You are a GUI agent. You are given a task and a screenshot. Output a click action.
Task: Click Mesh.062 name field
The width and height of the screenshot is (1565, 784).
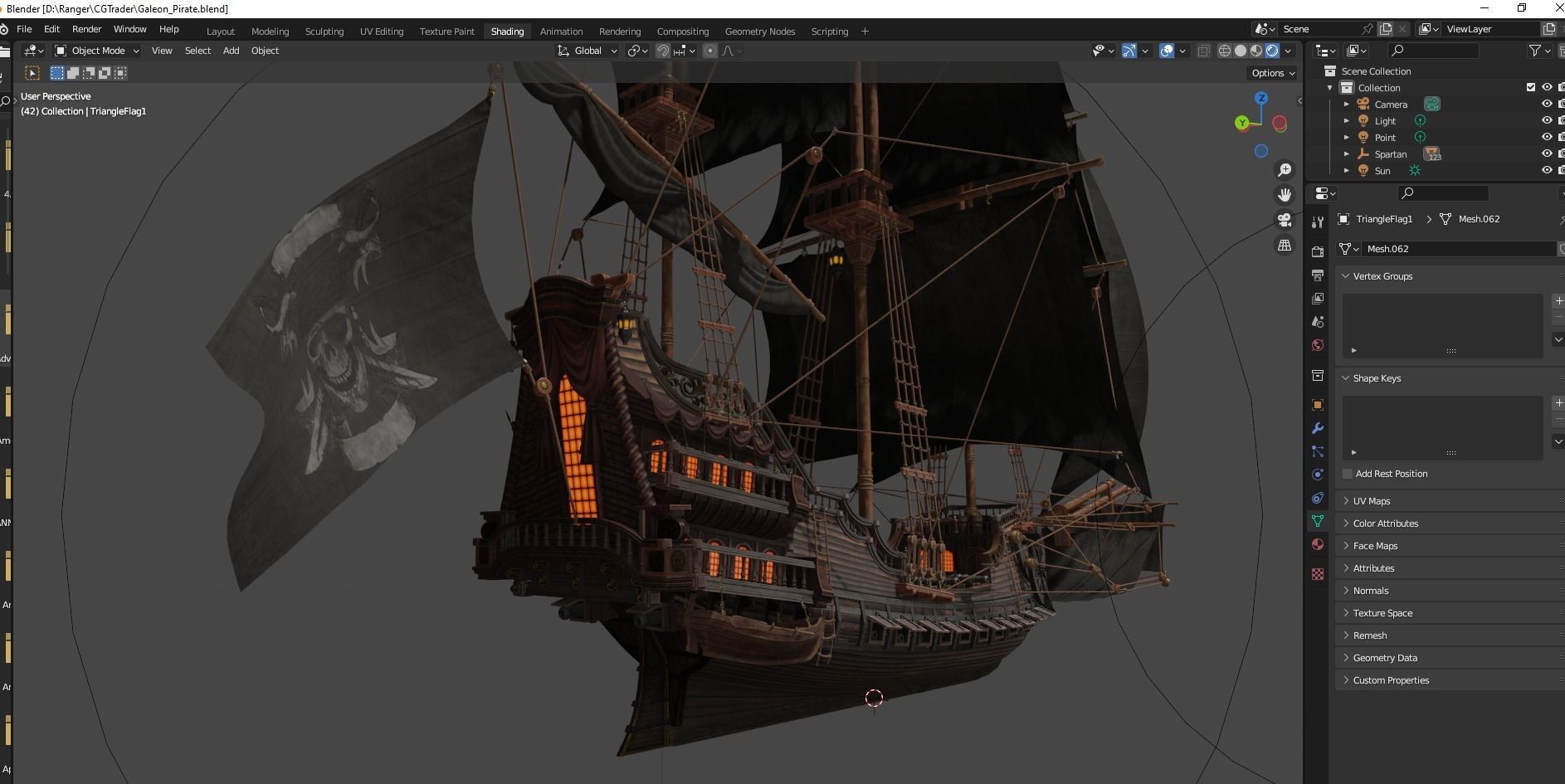[1459, 249]
